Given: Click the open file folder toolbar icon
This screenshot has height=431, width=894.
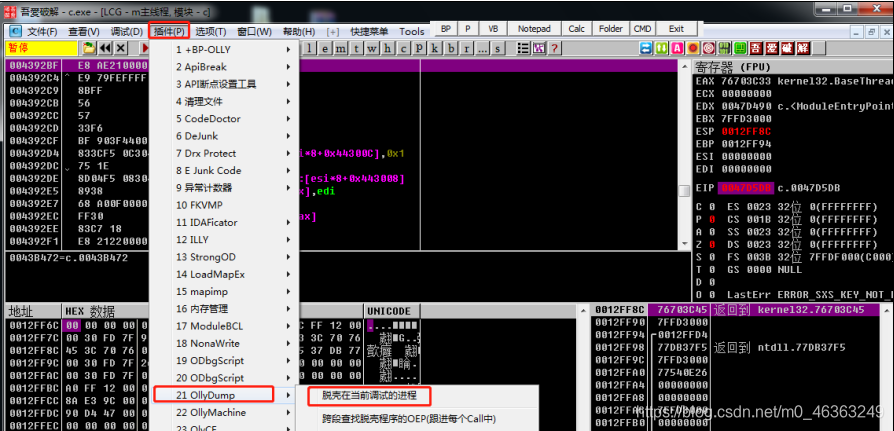Looking at the screenshot, I should point(89,48).
